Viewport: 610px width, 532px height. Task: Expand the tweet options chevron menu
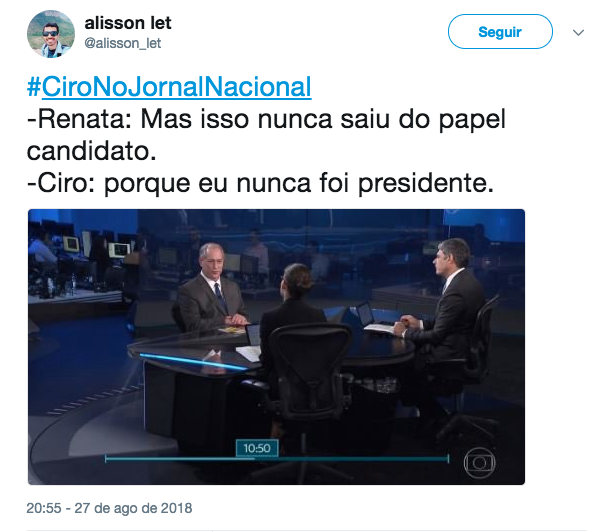click(578, 33)
